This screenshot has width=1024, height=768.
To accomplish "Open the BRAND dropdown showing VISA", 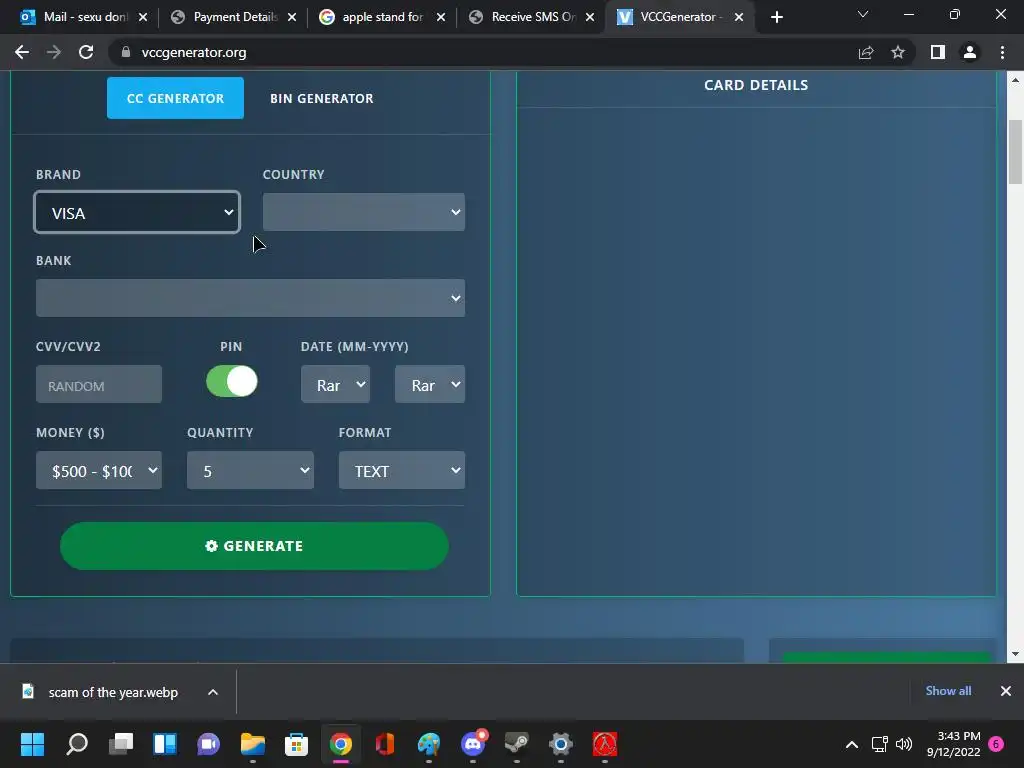I will [137, 212].
